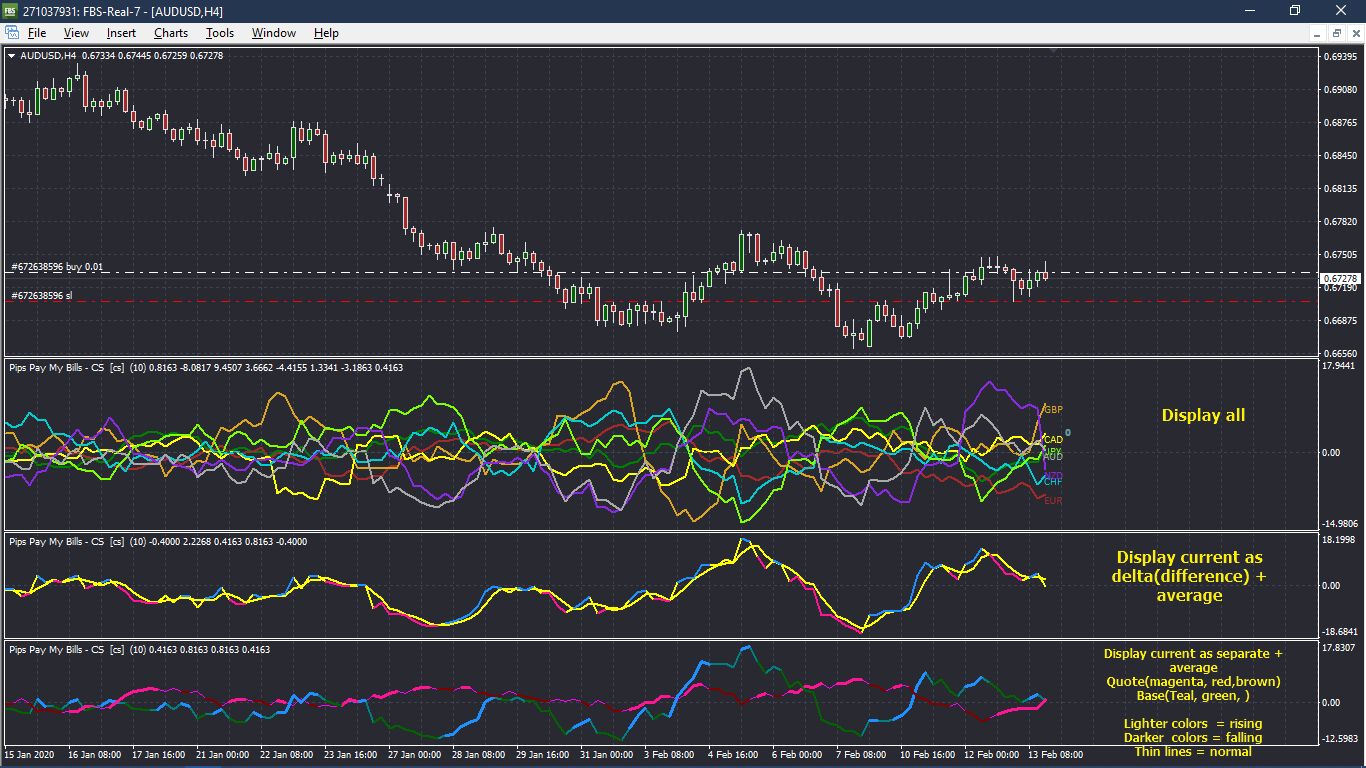The image size is (1366, 768).
Task: Open the View menu
Action: point(76,33)
